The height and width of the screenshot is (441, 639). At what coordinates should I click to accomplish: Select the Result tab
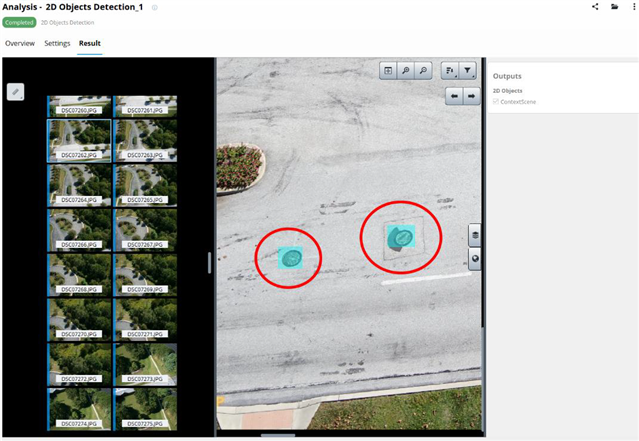click(x=90, y=43)
